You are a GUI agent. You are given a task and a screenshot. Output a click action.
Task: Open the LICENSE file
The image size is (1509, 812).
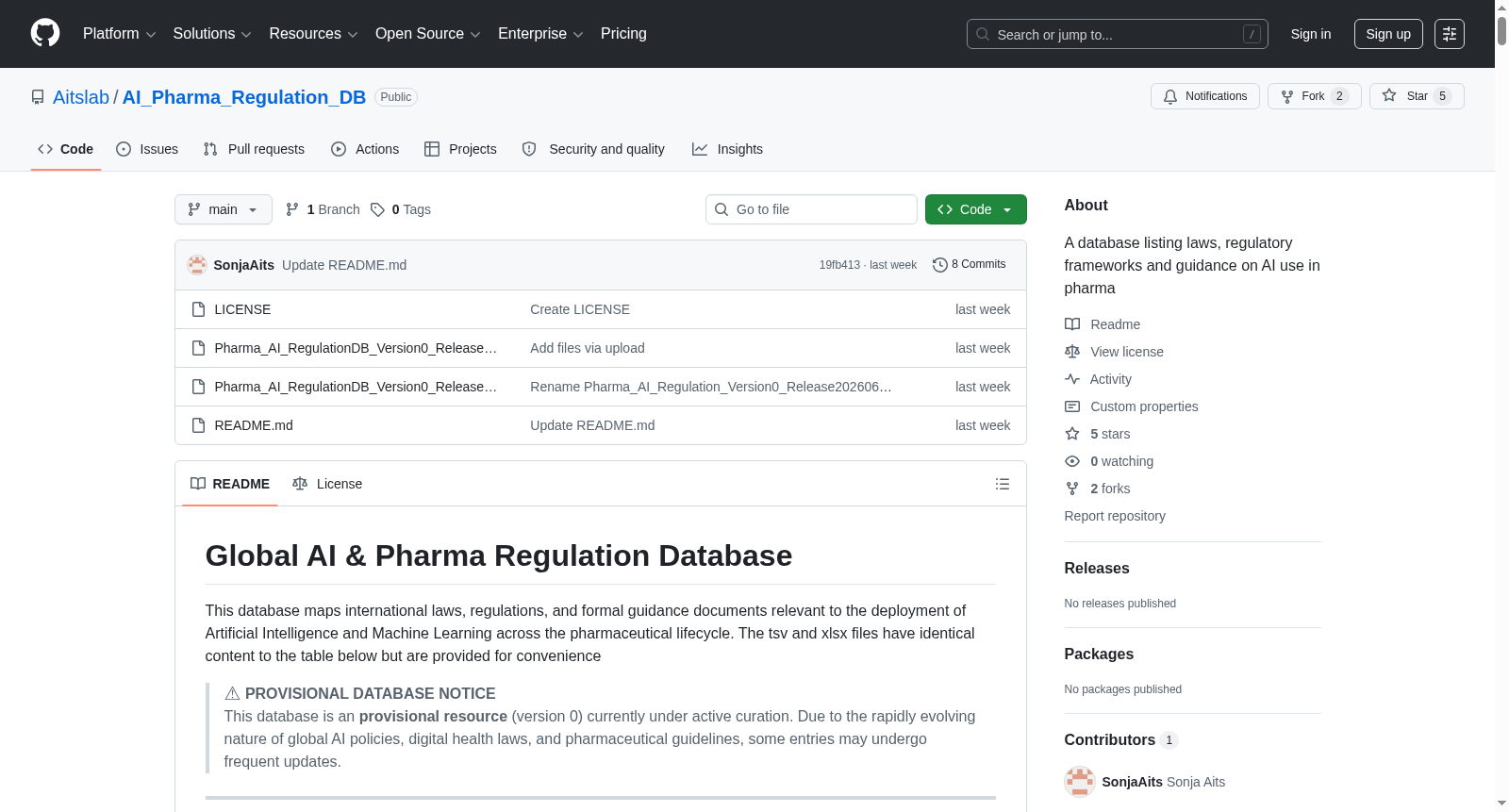pos(242,309)
